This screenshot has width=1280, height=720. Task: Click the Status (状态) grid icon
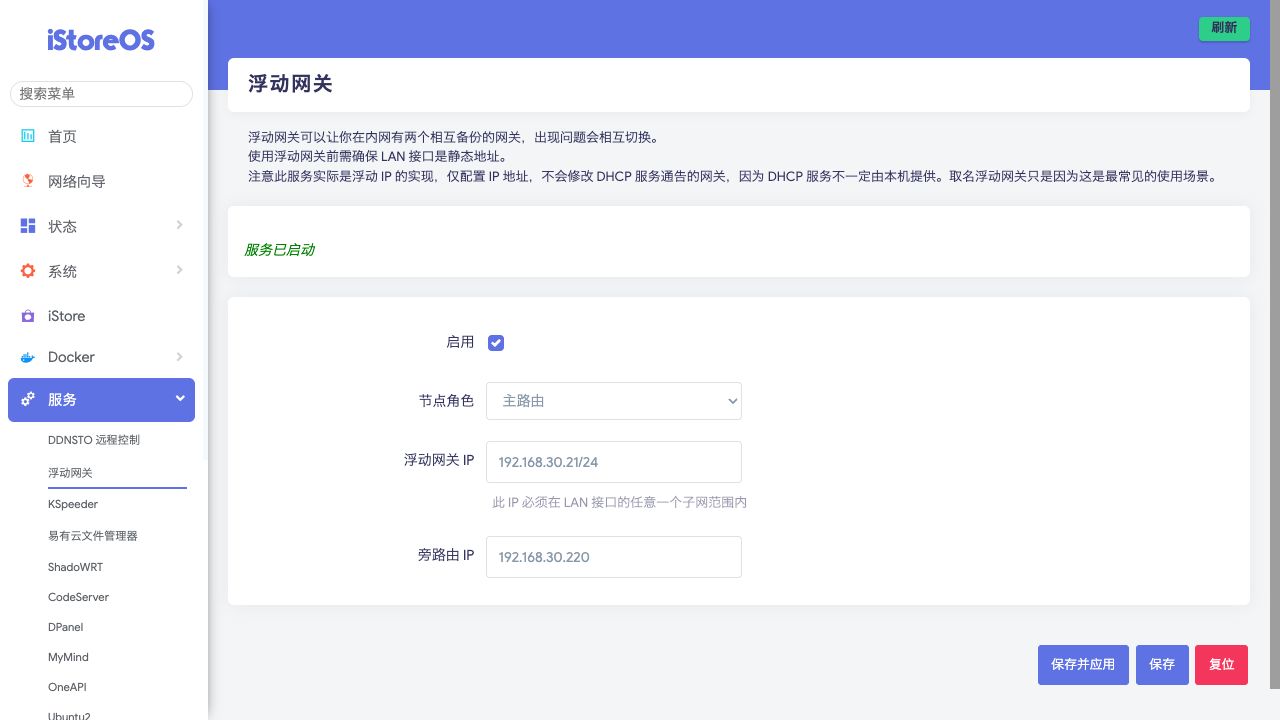[28, 226]
